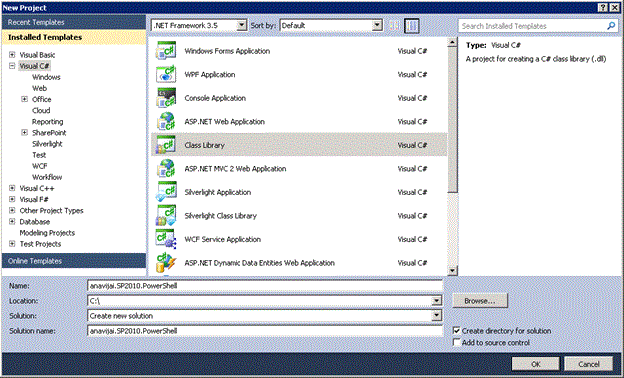Click the ASP.NET MVC 2 Web Application icon
This screenshot has height=378, width=624.
pos(166,168)
